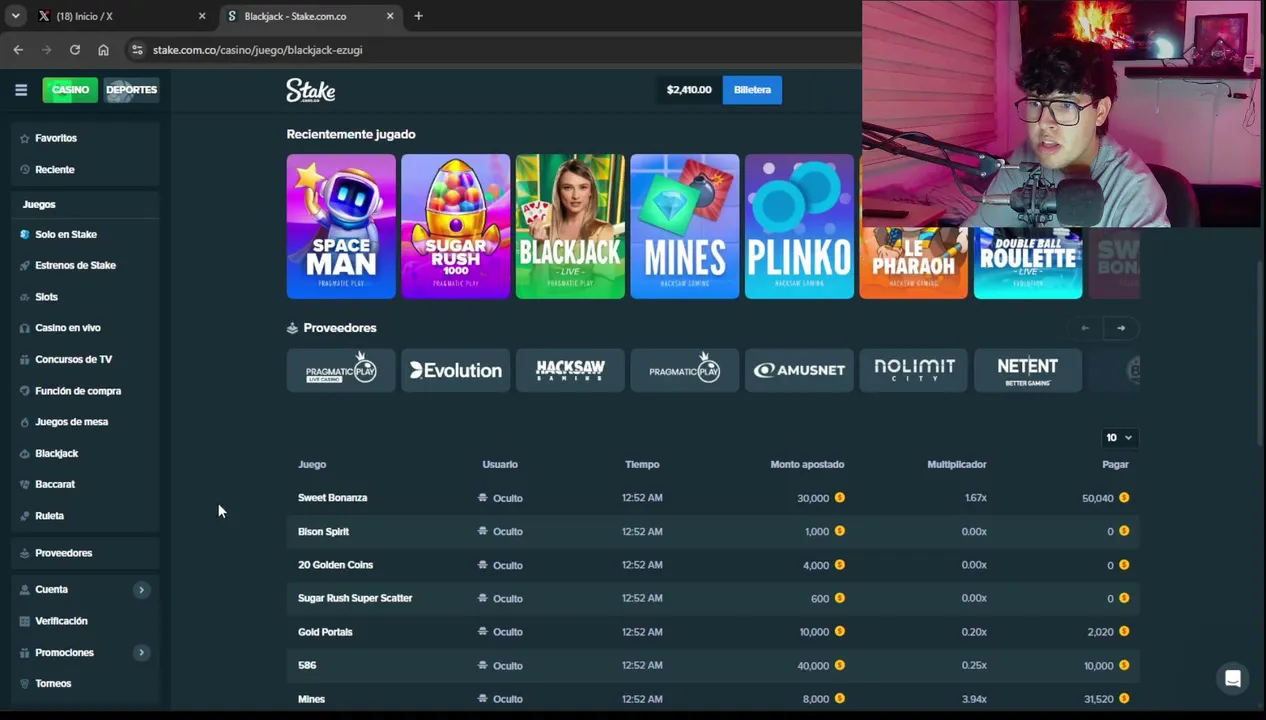Open a new browser tab

point(418,16)
